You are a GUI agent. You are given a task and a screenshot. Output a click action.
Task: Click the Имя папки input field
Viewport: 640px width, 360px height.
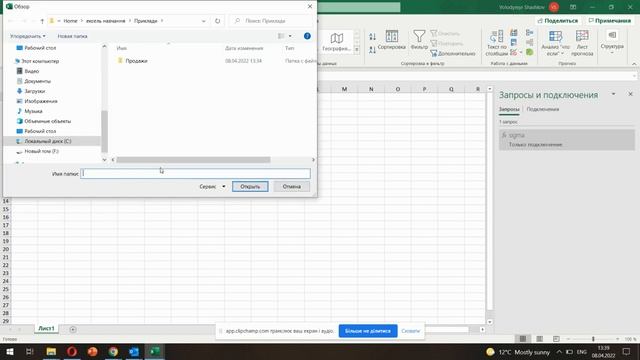195,173
